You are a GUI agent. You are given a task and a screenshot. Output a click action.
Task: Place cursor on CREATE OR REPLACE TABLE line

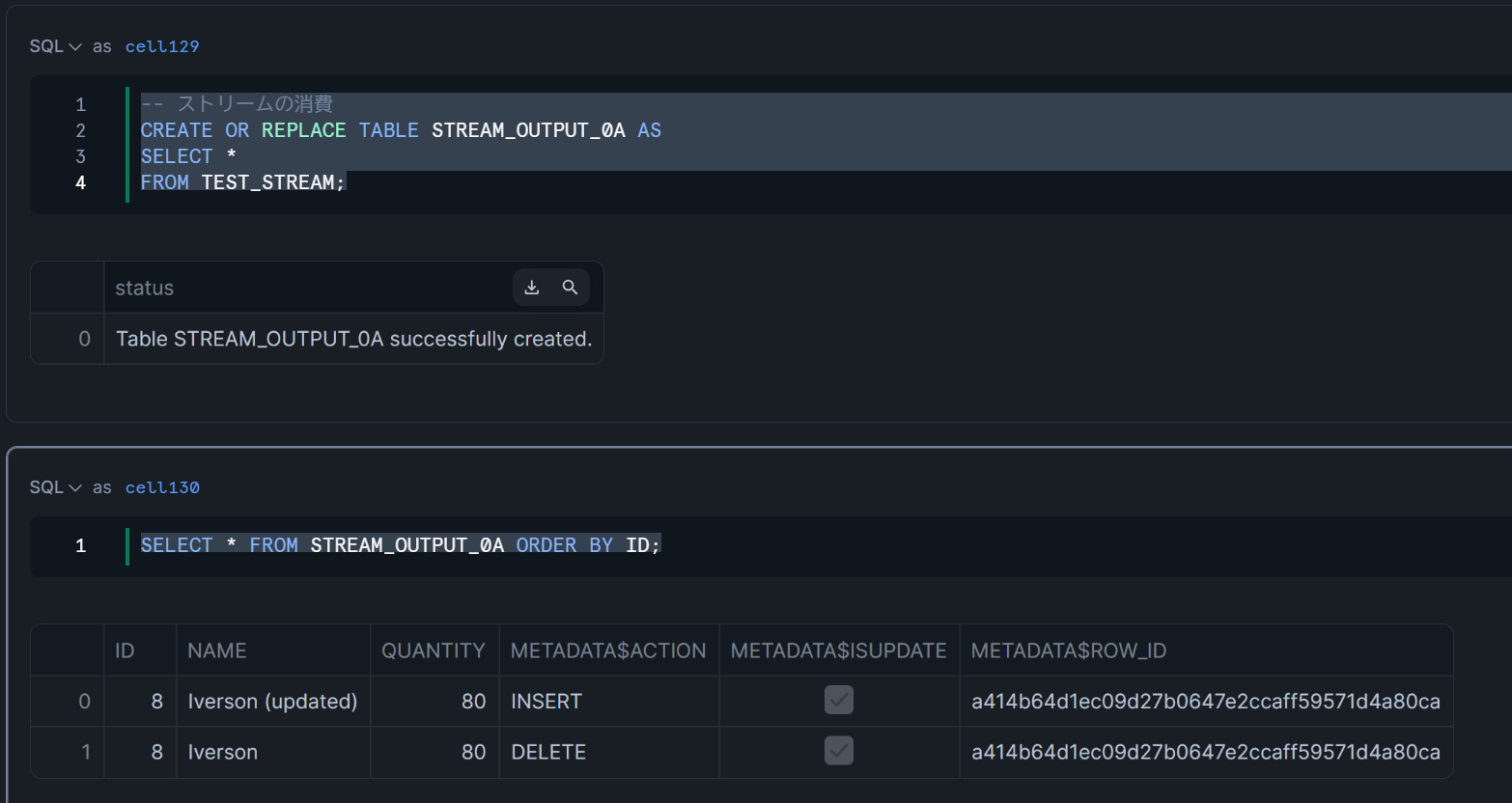point(401,130)
